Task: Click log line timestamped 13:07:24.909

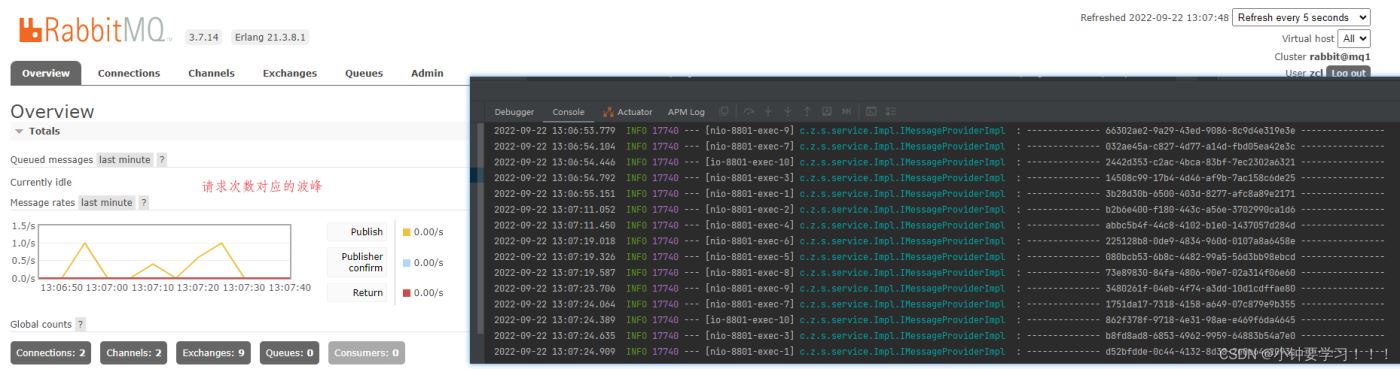Action: coord(940,352)
